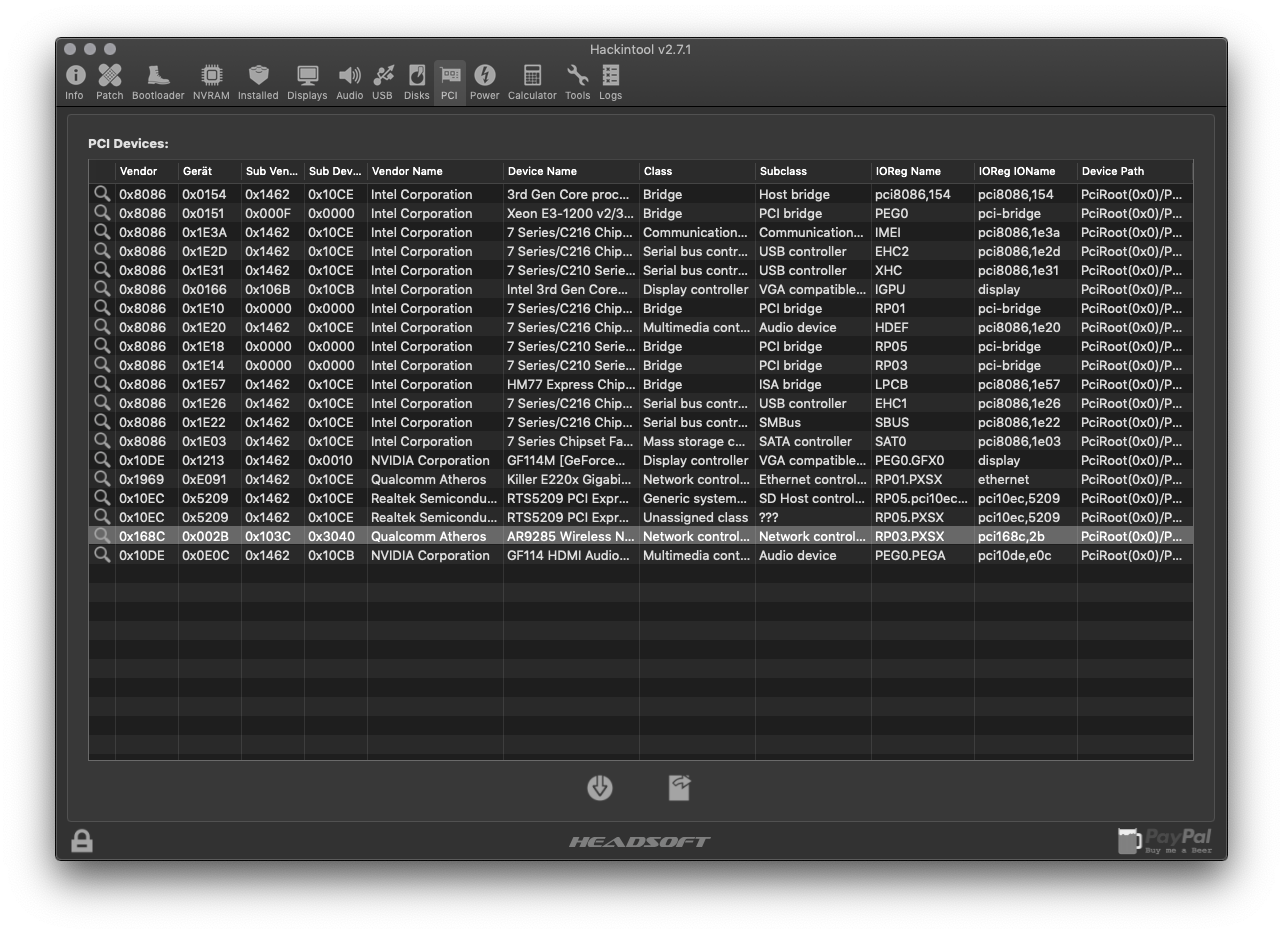Click magnifier icon for the AR9285 Wireless row
The height and width of the screenshot is (934, 1283).
tap(102, 536)
